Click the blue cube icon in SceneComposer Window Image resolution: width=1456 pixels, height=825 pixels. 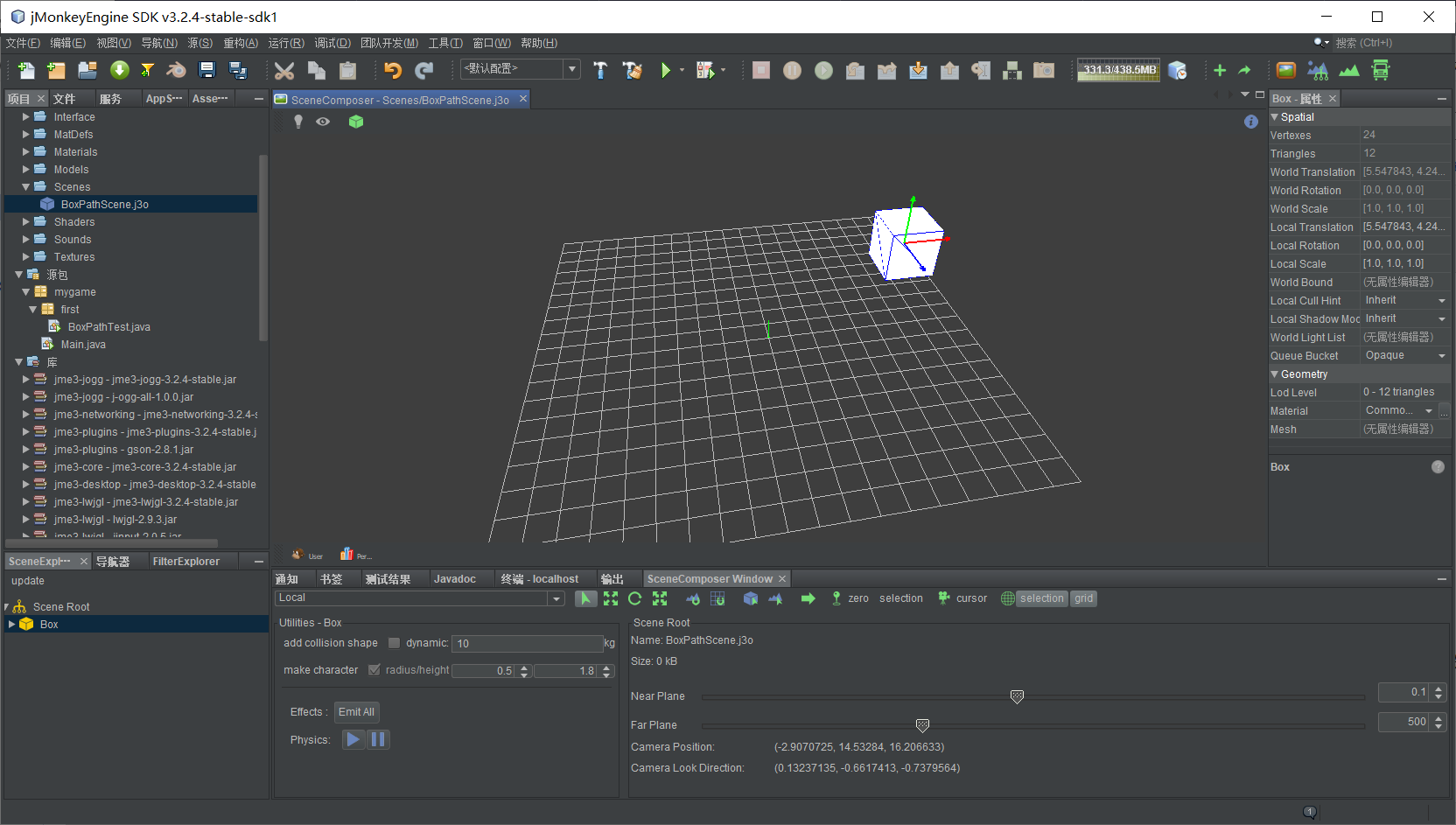pyautogui.click(x=751, y=598)
